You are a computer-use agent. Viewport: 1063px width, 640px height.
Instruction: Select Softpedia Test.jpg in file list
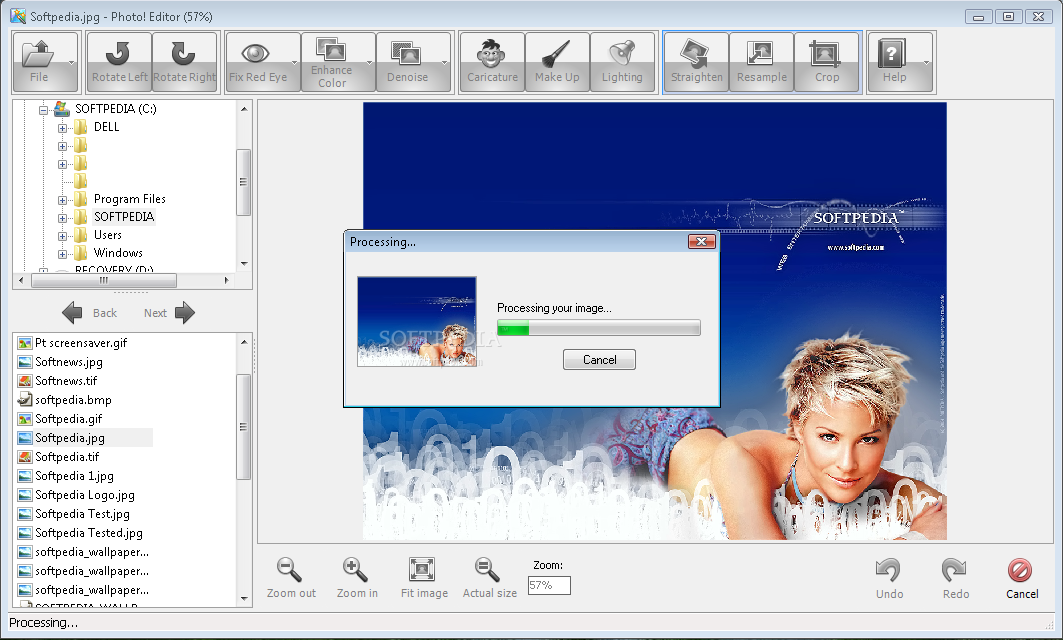pyautogui.click(x=82, y=513)
